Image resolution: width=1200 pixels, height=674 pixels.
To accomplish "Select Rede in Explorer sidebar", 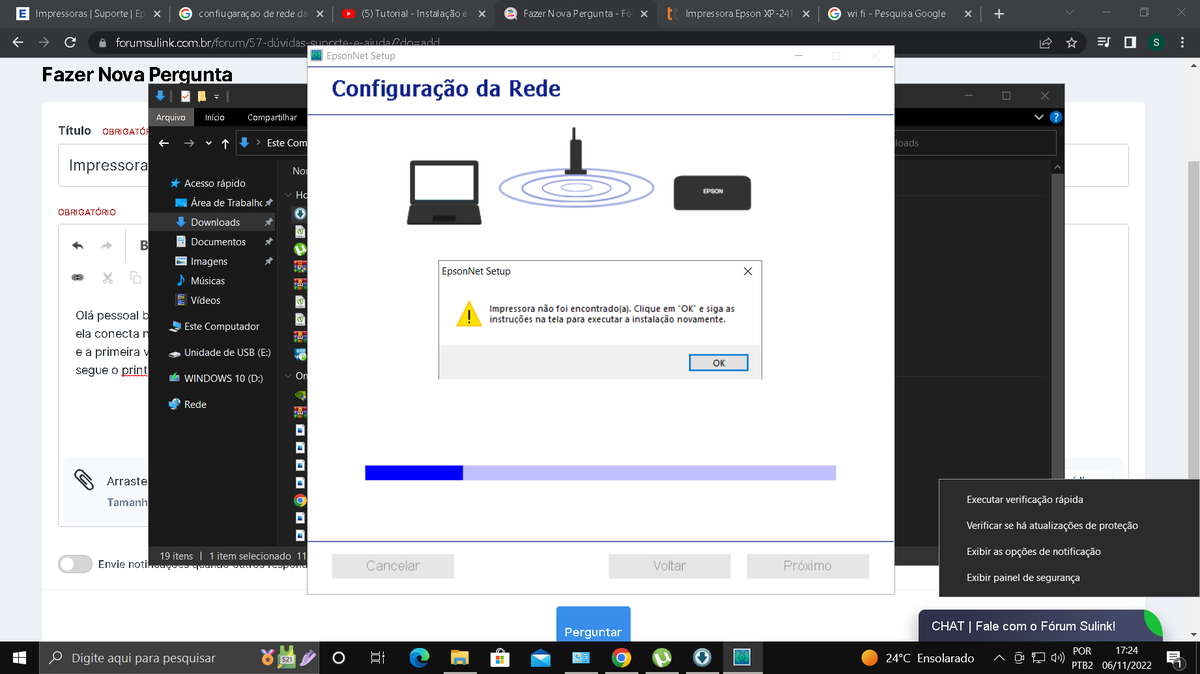I will pyautogui.click(x=195, y=404).
